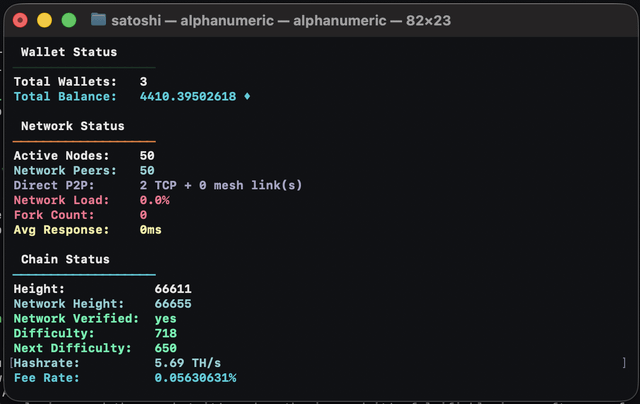Select the 'Network Status' heading
The image size is (640, 404).
coord(73,126)
